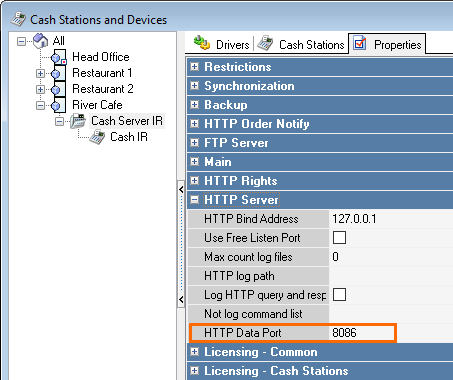Toggle Log HTTP query and response checkbox
Screen dimensions: 453x380
339,295
